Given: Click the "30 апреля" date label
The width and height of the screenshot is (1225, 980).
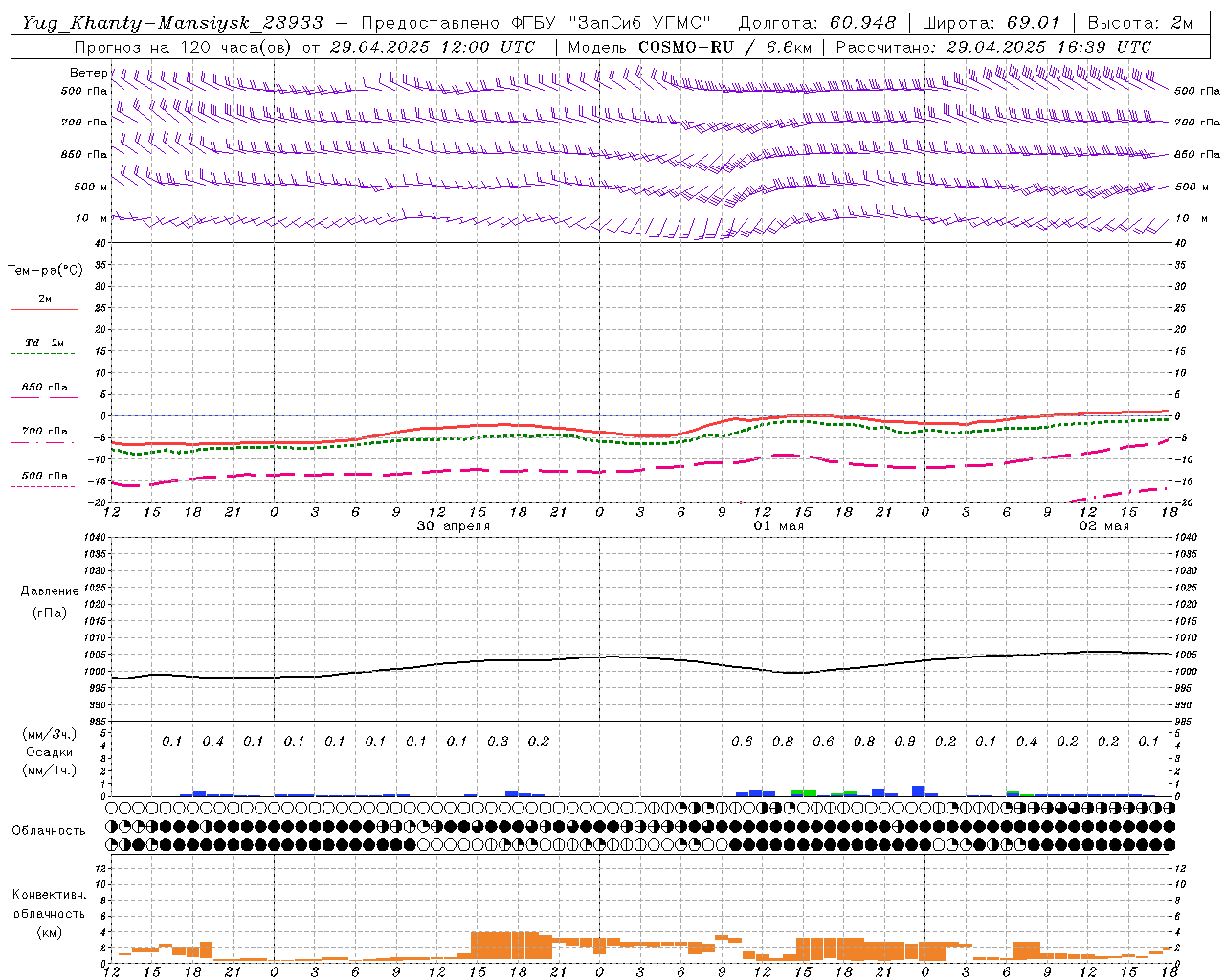Looking at the screenshot, I should tap(454, 526).
